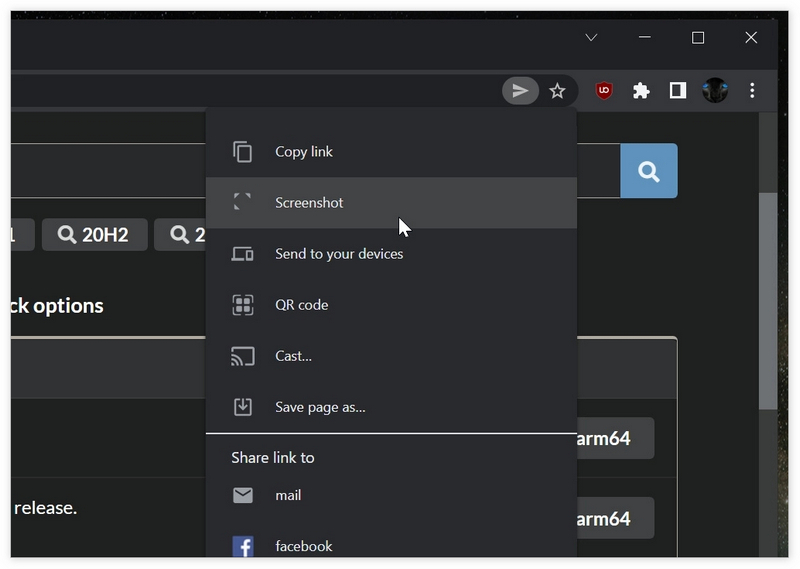Select Send to your devices
This screenshot has height=569, width=800.
(x=391, y=254)
